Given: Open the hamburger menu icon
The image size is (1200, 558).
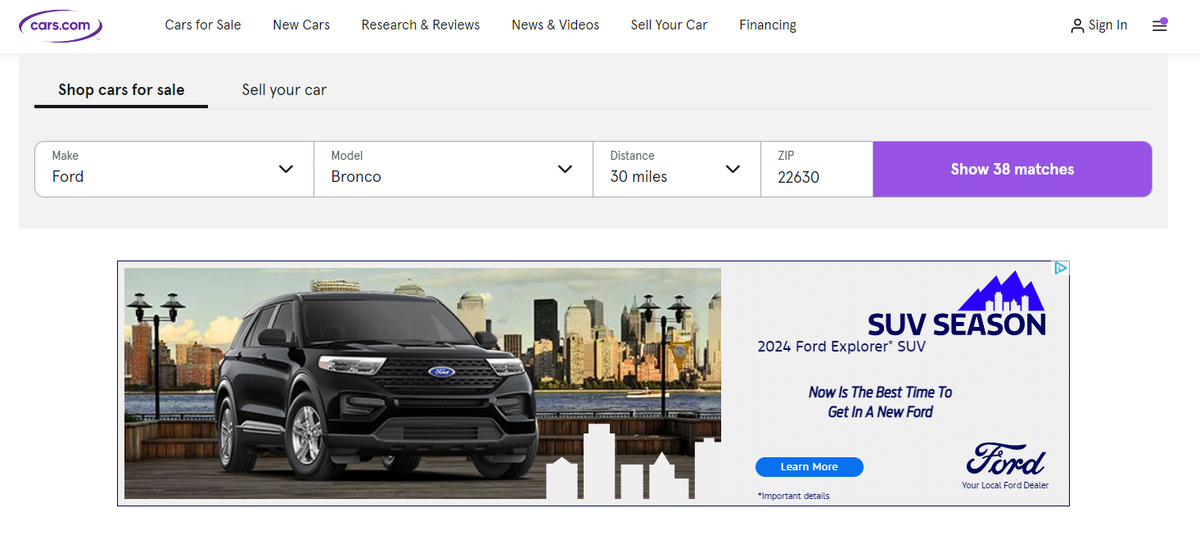Looking at the screenshot, I should point(1160,25).
